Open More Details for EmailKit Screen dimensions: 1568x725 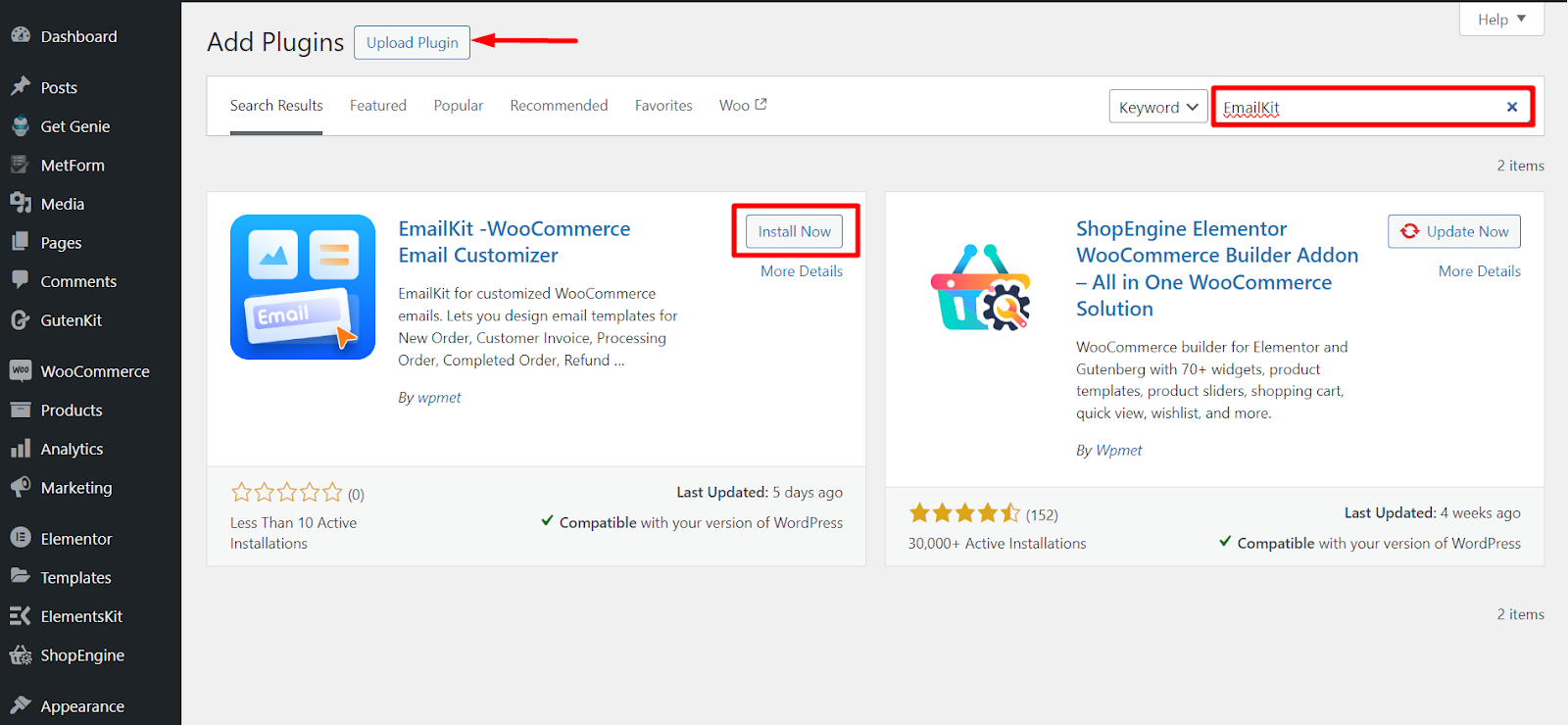coord(802,271)
